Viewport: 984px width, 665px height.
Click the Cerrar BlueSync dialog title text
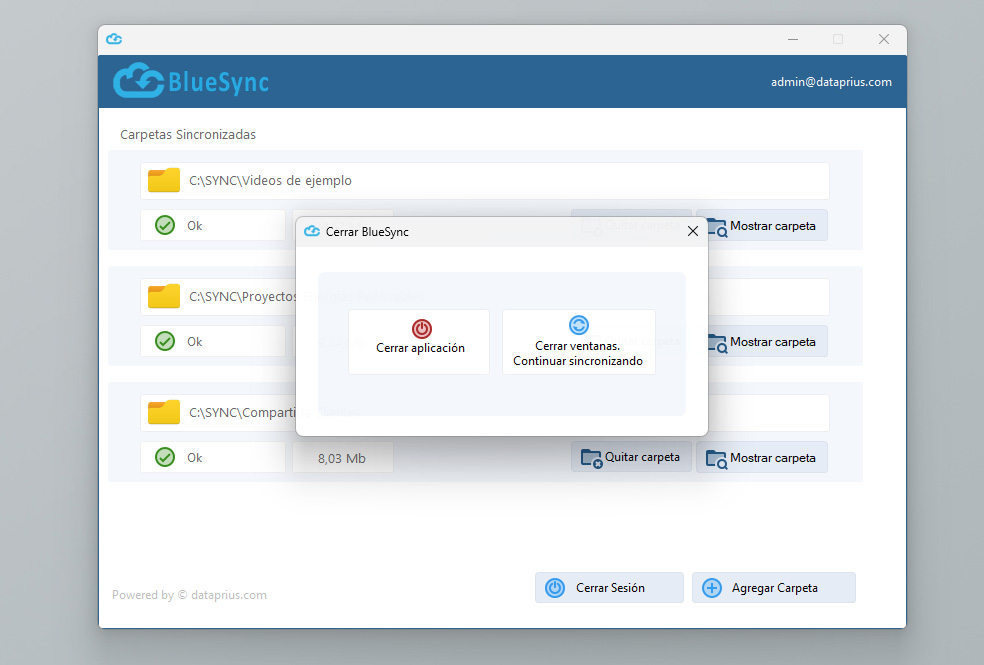(367, 232)
